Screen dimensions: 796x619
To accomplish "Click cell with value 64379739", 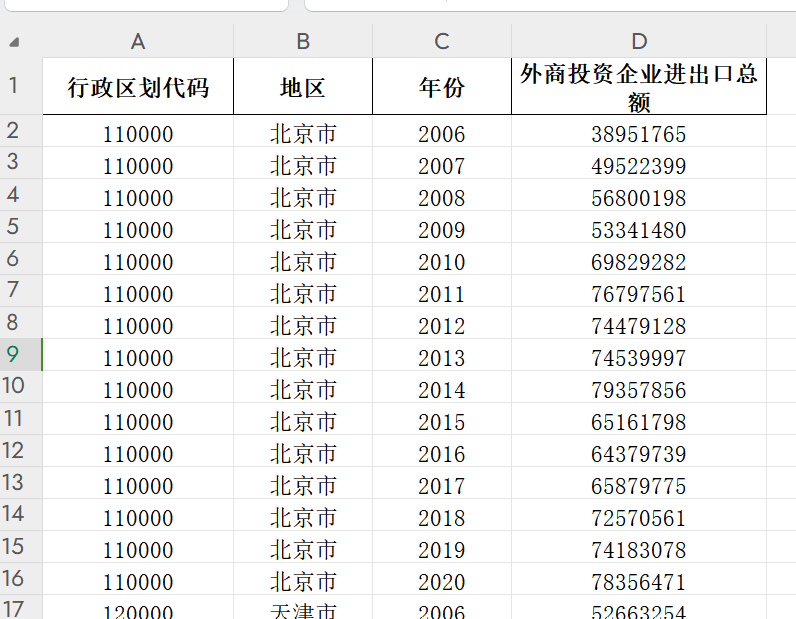I will pos(639,451).
